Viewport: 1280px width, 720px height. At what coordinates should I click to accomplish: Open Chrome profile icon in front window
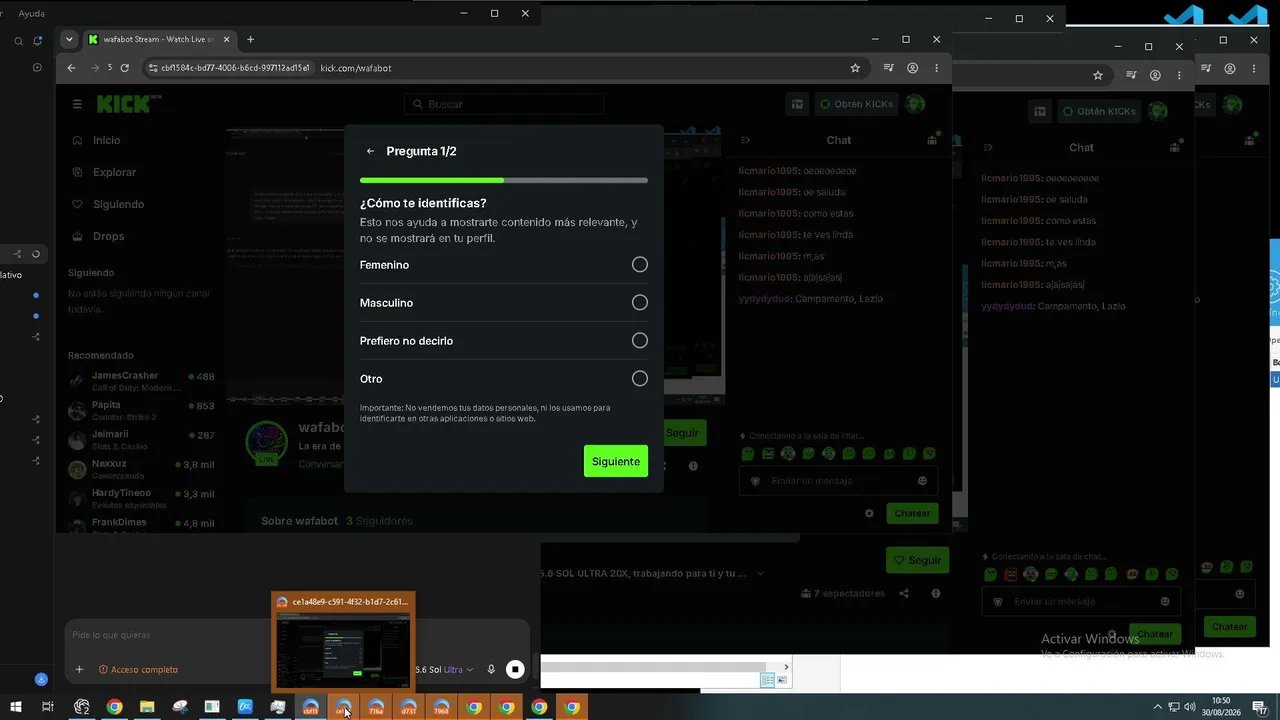(912, 68)
